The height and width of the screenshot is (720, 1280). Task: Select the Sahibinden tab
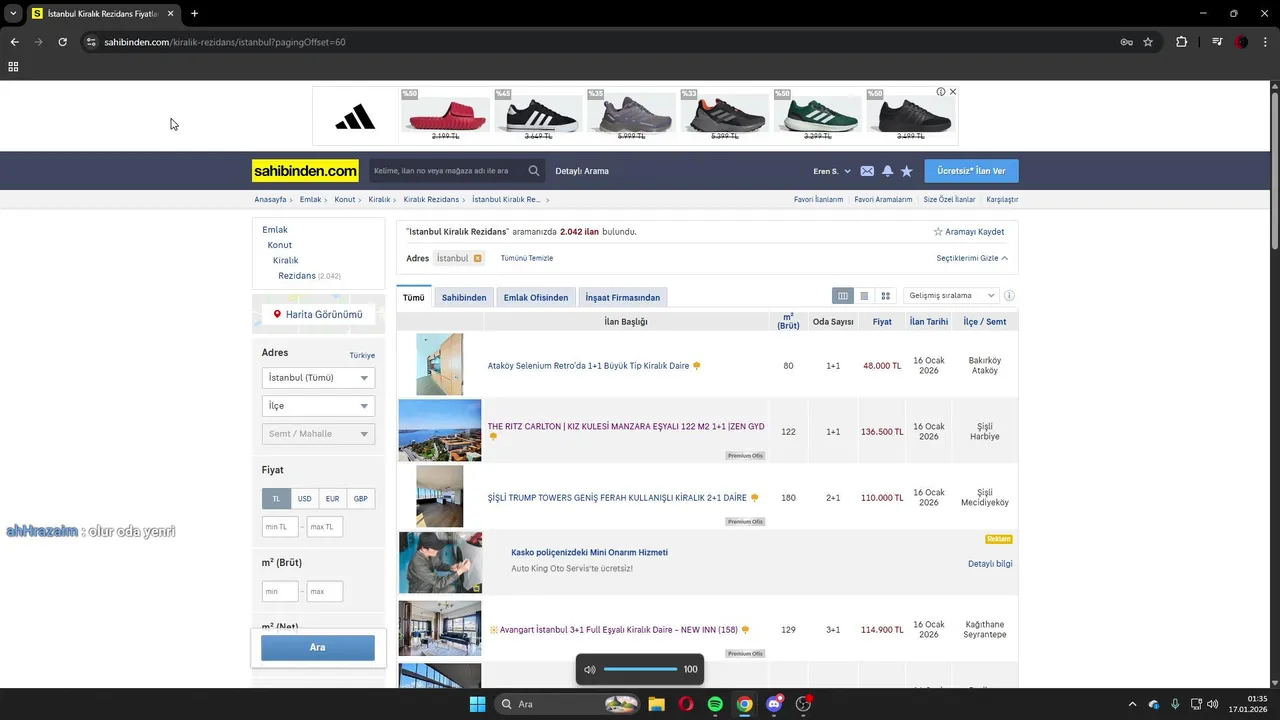tap(464, 297)
